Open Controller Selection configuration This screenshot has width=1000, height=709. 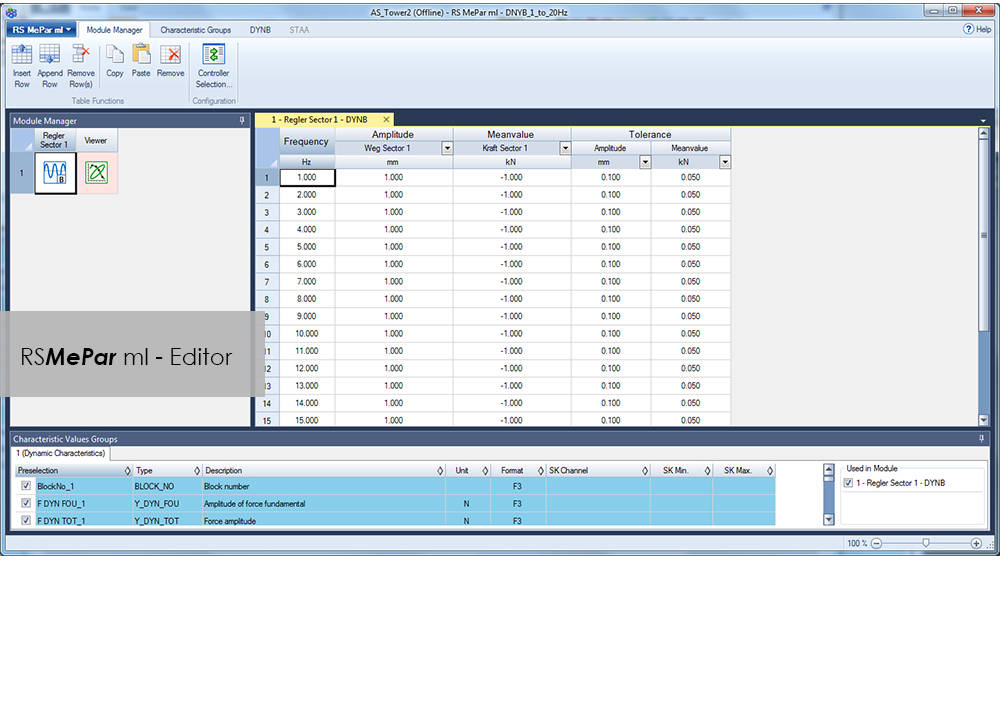(x=213, y=56)
